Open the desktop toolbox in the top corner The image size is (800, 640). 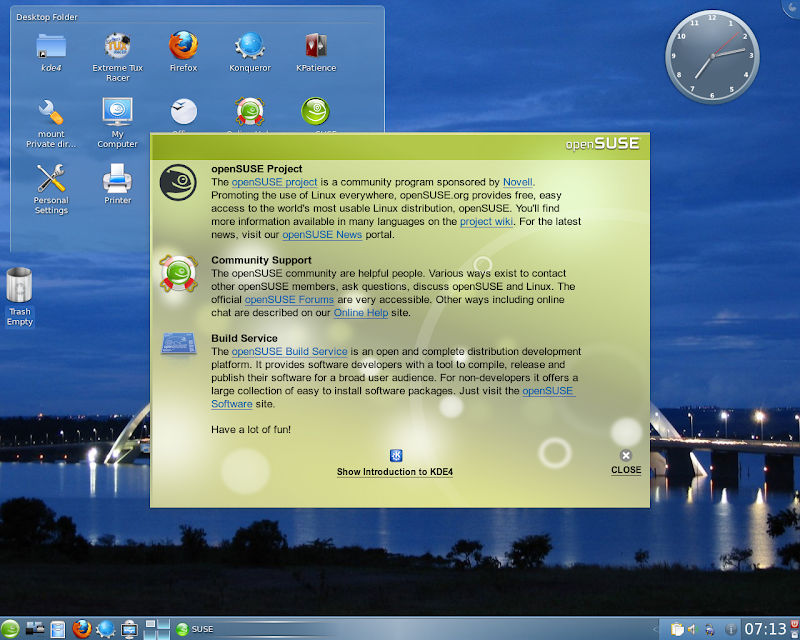coord(791,8)
